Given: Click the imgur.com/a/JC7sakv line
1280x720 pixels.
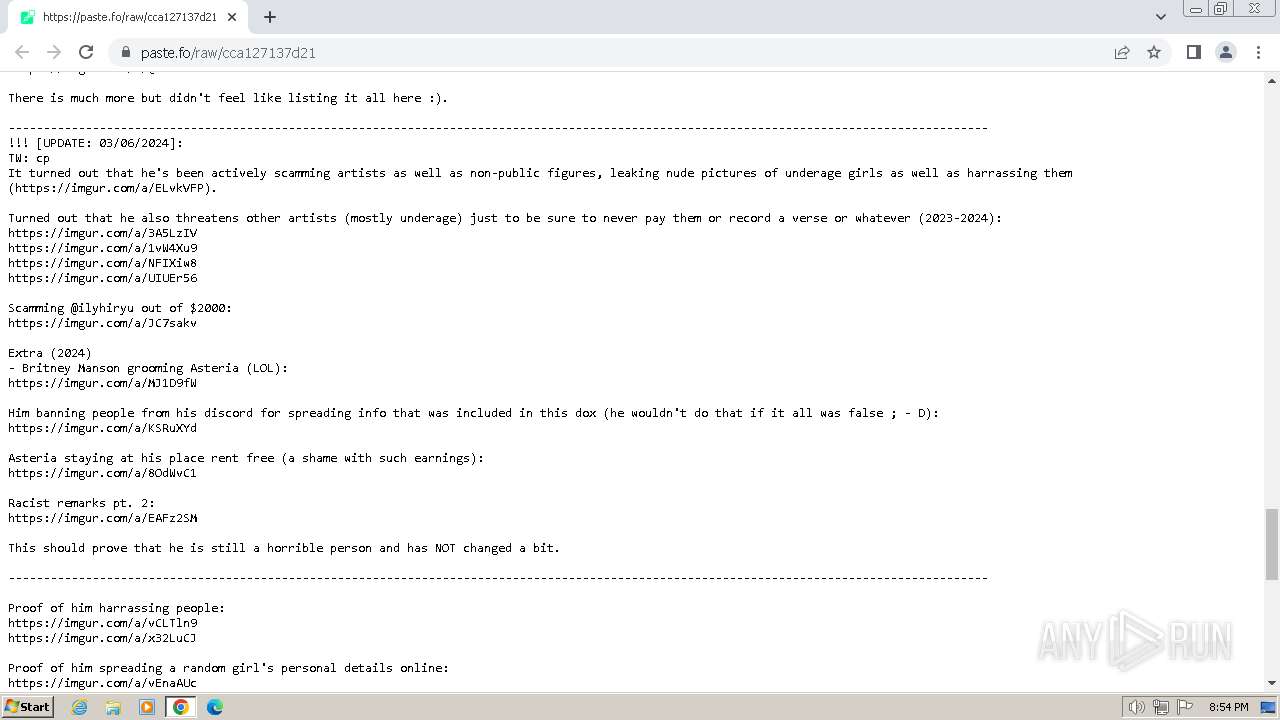Looking at the screenshot, I should [103, 323].
